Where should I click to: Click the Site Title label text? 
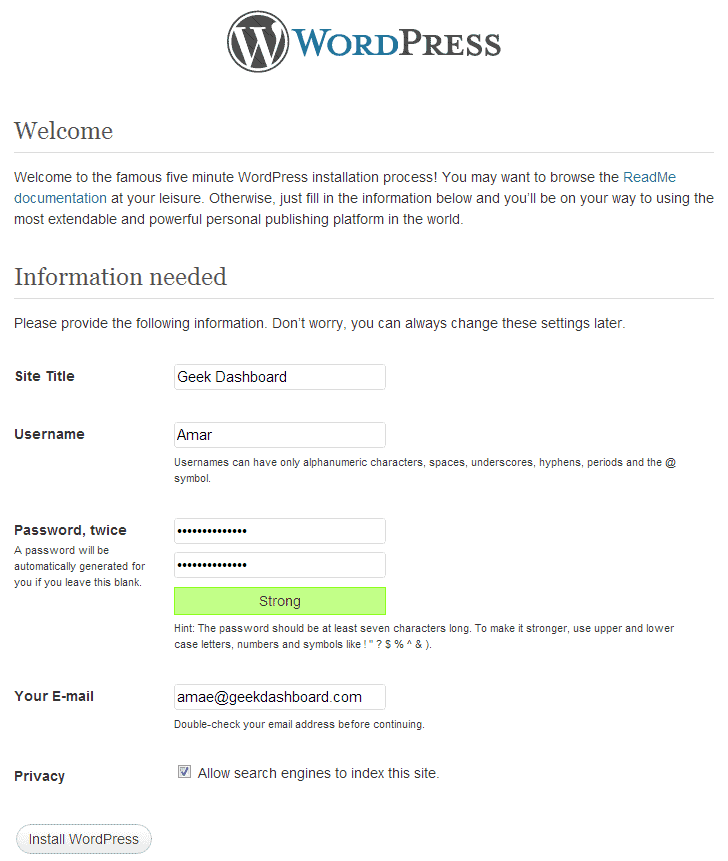point(44,376)
